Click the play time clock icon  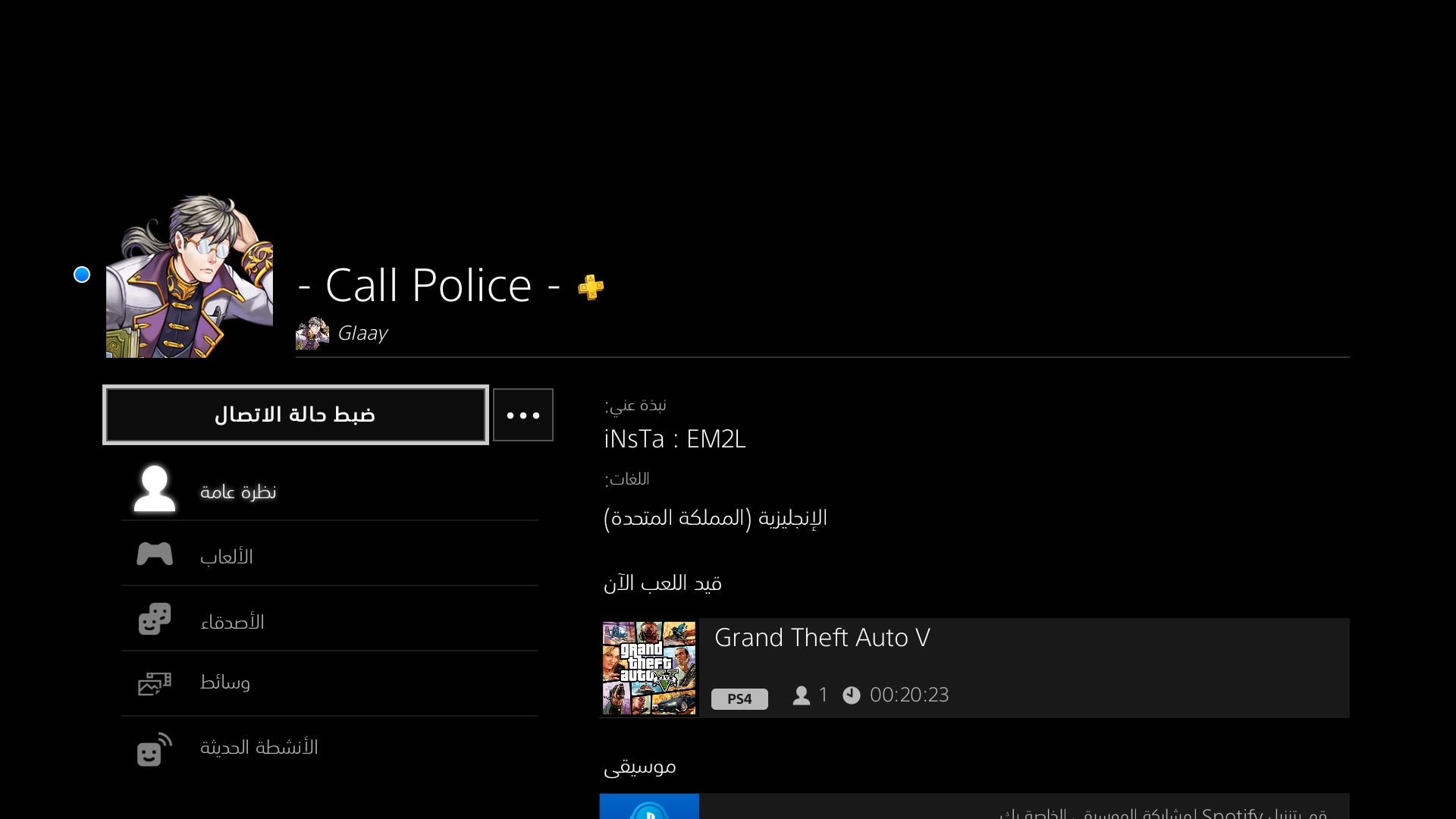pos(852,695)
